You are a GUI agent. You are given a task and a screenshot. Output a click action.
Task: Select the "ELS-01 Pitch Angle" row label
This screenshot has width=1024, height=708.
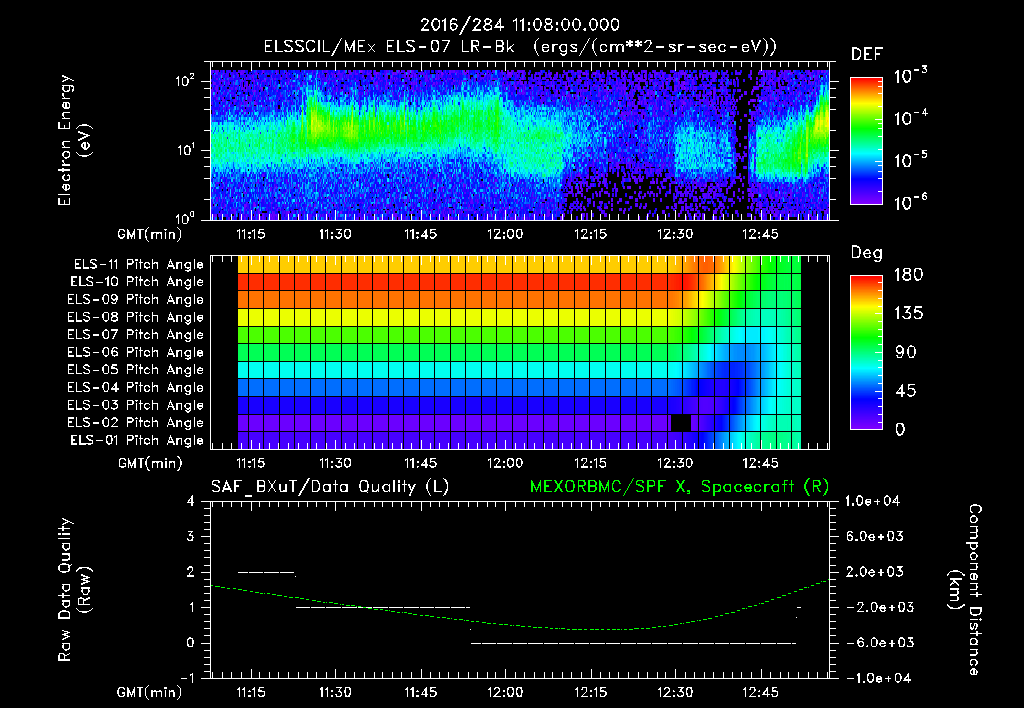136,441
